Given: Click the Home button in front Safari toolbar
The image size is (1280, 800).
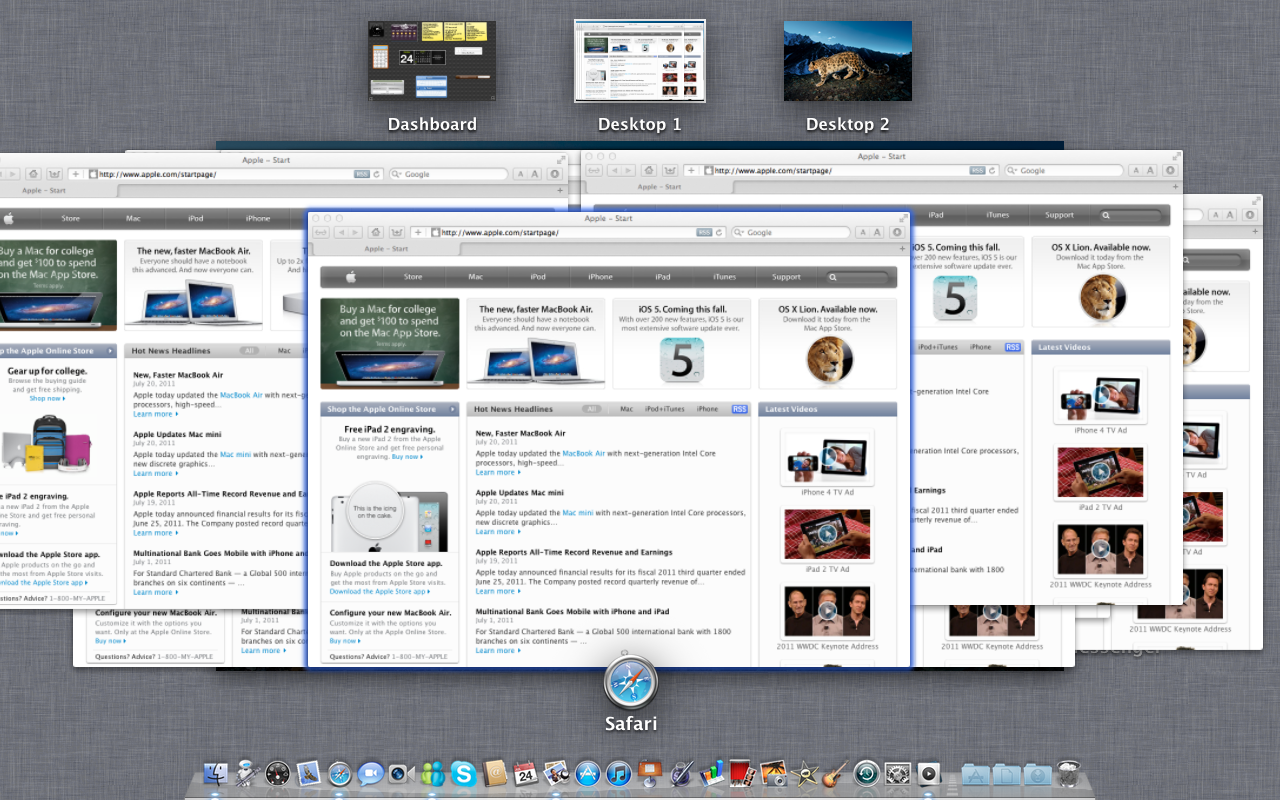Looking at the screenshot, I should coord(375,232).
